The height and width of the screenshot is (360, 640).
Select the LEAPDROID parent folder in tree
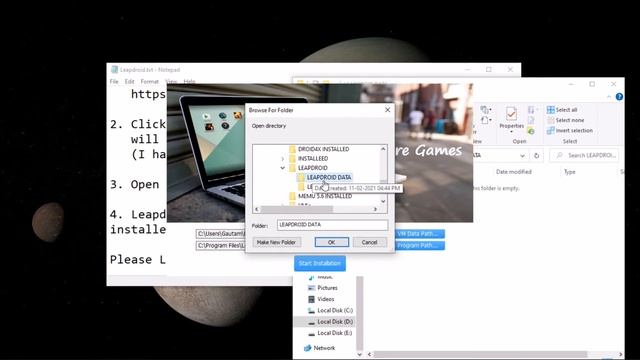coord(313,168)
